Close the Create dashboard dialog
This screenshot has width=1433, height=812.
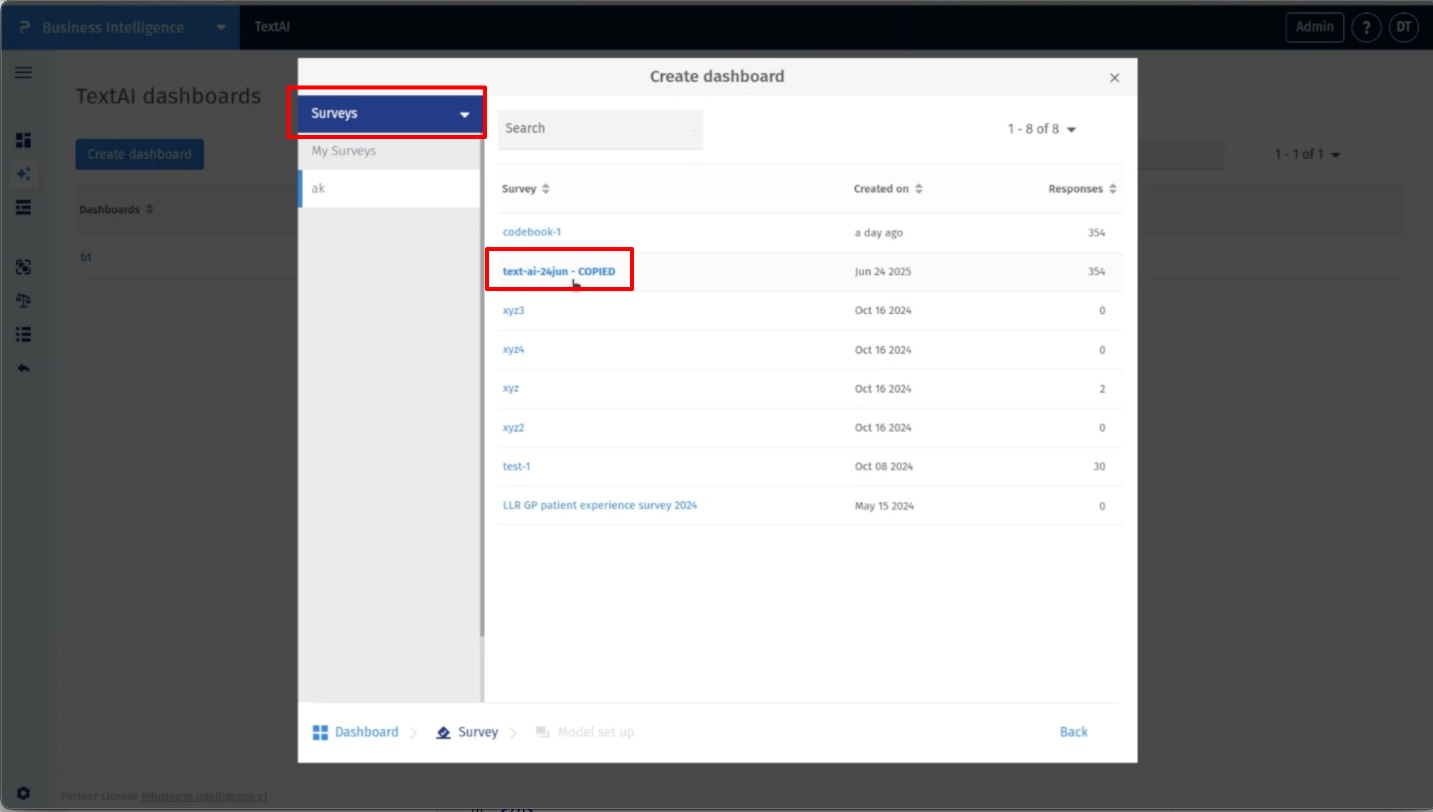[x=1115, y=78]
